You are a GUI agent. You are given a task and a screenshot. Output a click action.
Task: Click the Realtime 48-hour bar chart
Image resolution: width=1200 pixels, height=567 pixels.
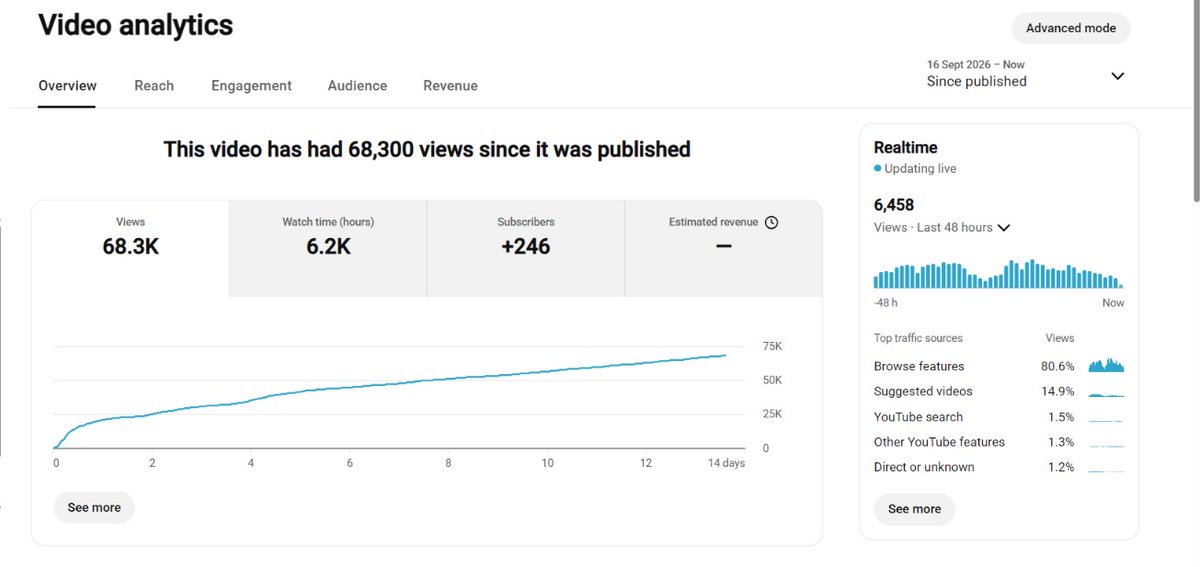(999, 274)
